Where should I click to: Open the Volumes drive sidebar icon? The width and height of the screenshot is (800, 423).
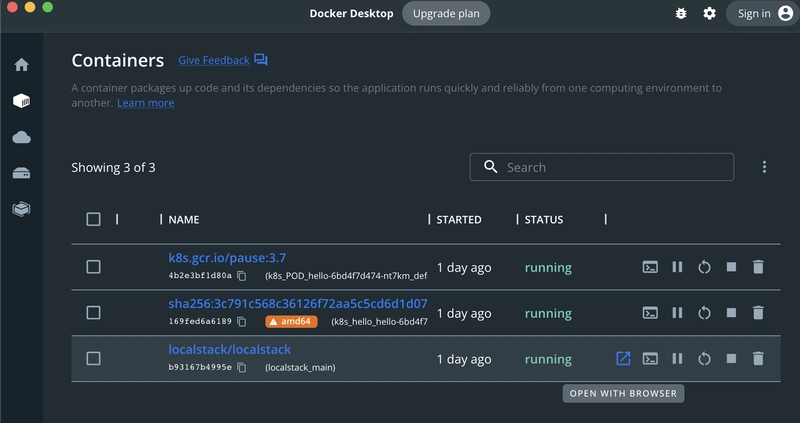(21, 173)
